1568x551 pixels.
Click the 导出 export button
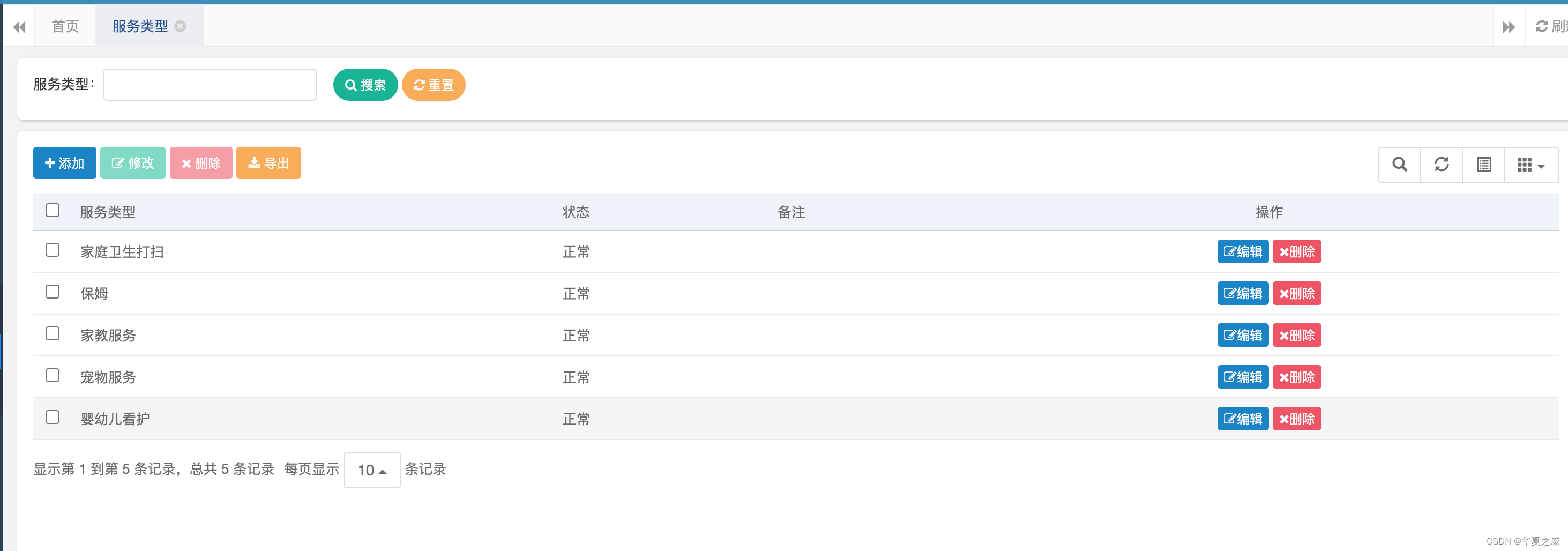point(268,163)
